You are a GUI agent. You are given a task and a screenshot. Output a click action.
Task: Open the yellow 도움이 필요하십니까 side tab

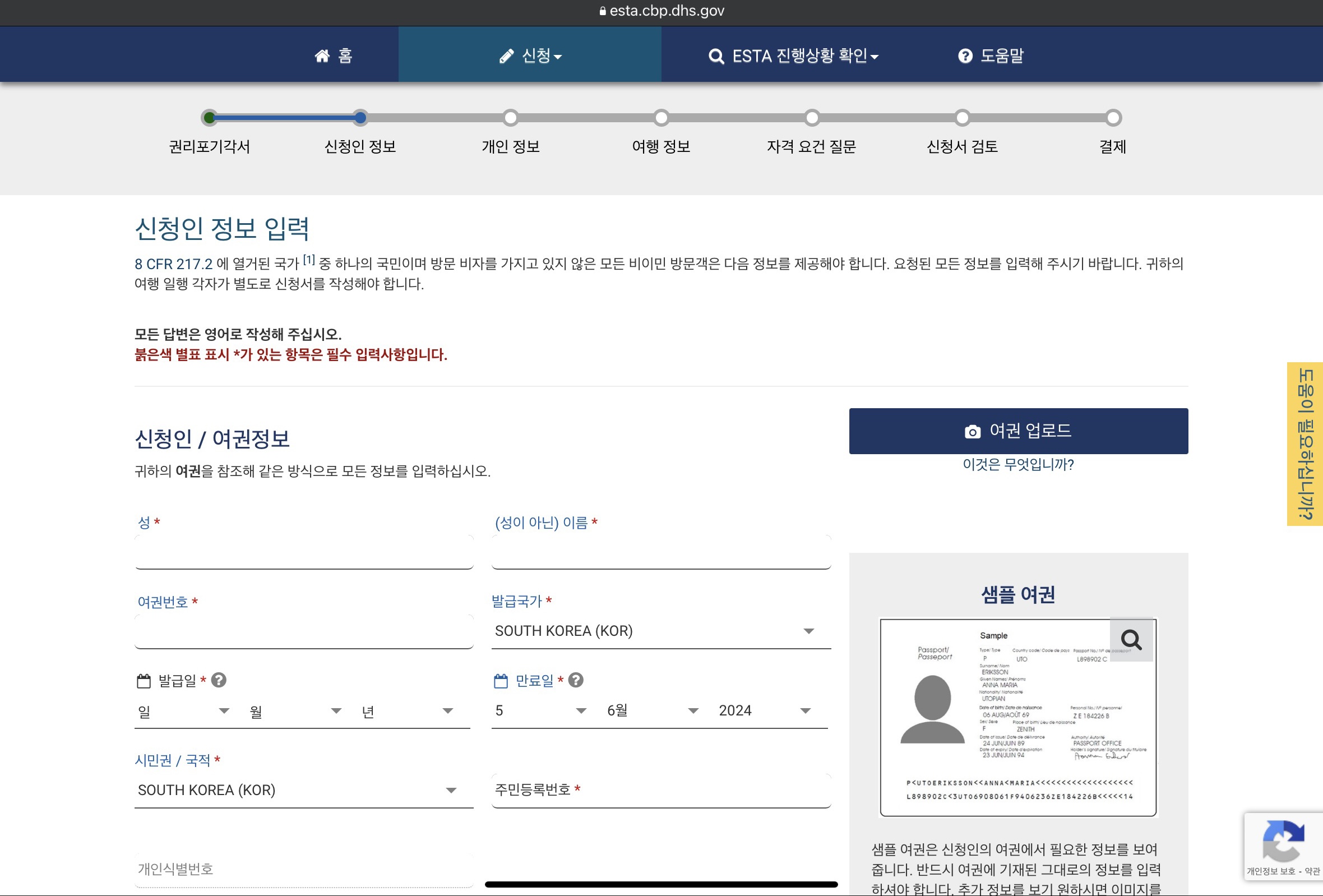pyautogui.click(x=1305, y=444)
